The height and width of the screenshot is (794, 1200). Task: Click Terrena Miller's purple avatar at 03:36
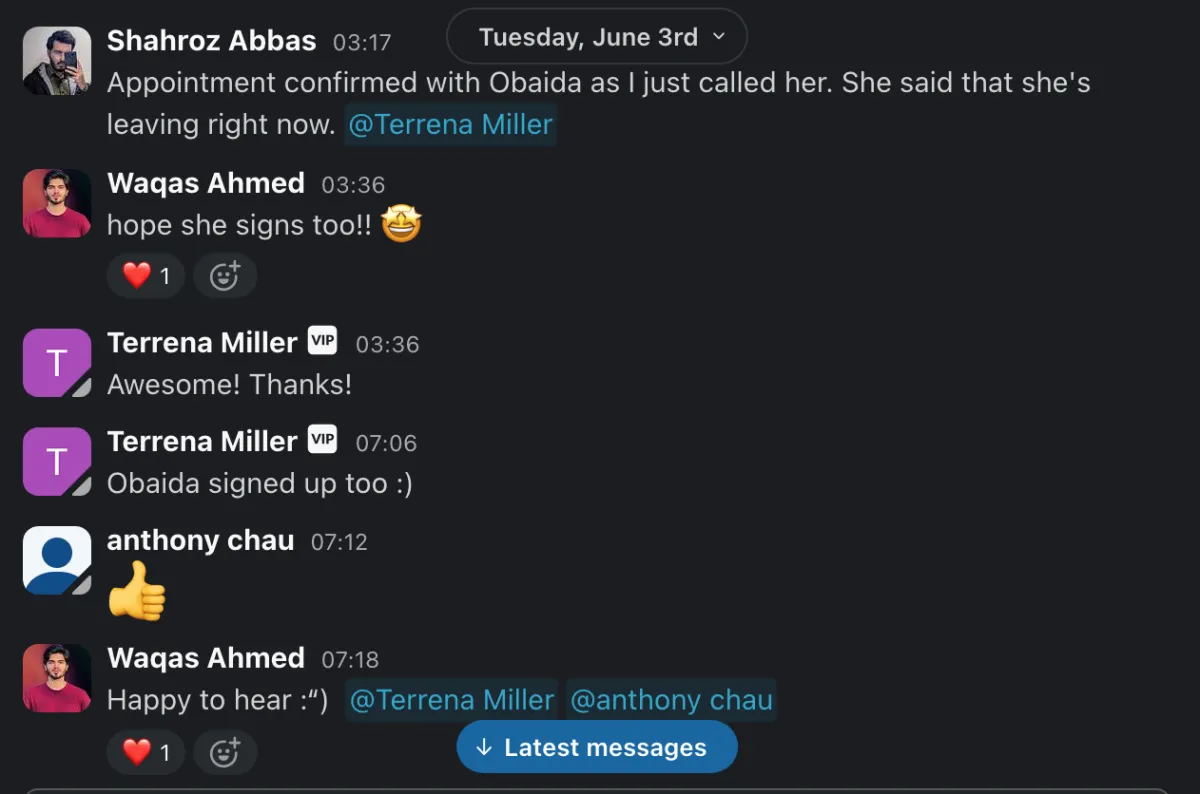(57, 362)
